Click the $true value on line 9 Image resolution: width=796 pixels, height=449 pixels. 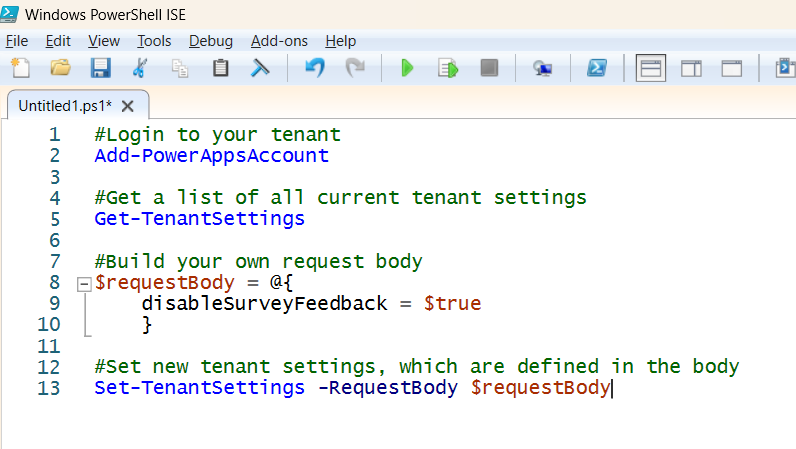coord(452,304)
